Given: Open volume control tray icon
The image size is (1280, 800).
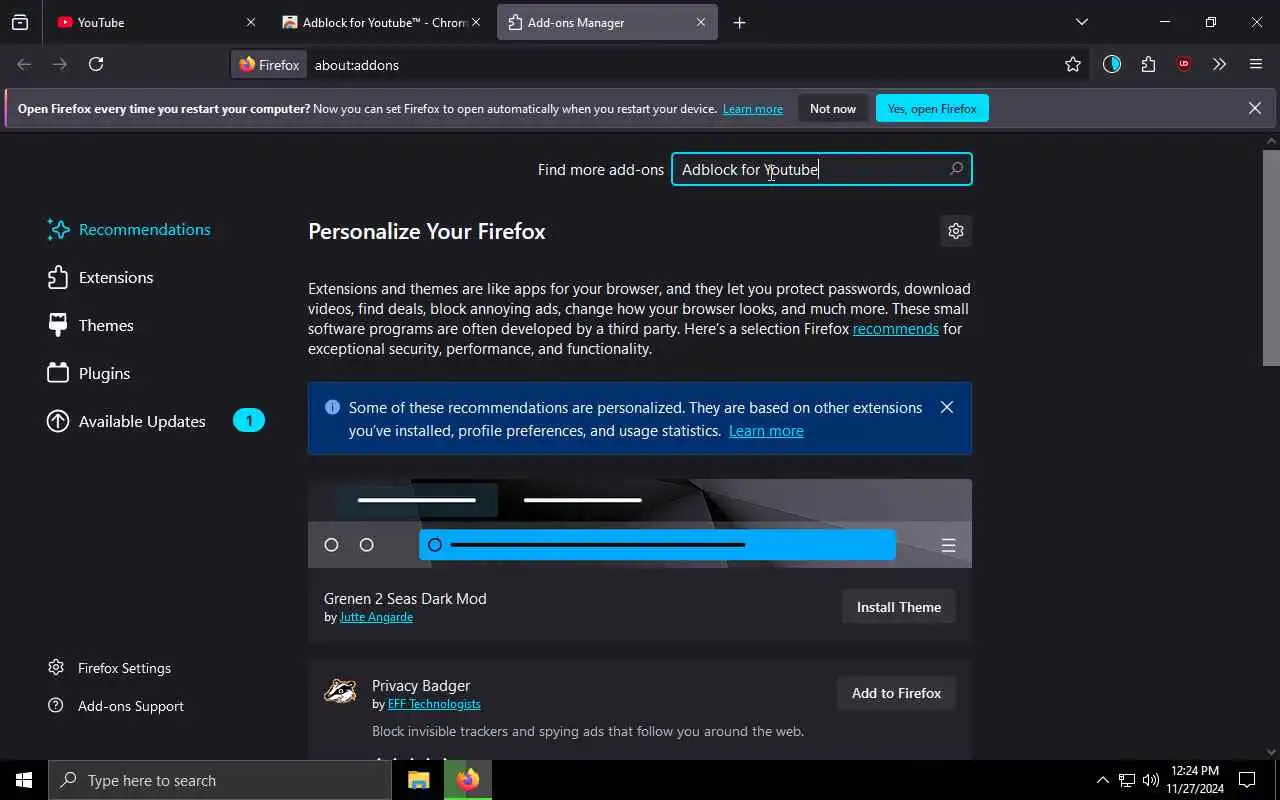Looking at the screenshot, I should tap(1150, 780).
